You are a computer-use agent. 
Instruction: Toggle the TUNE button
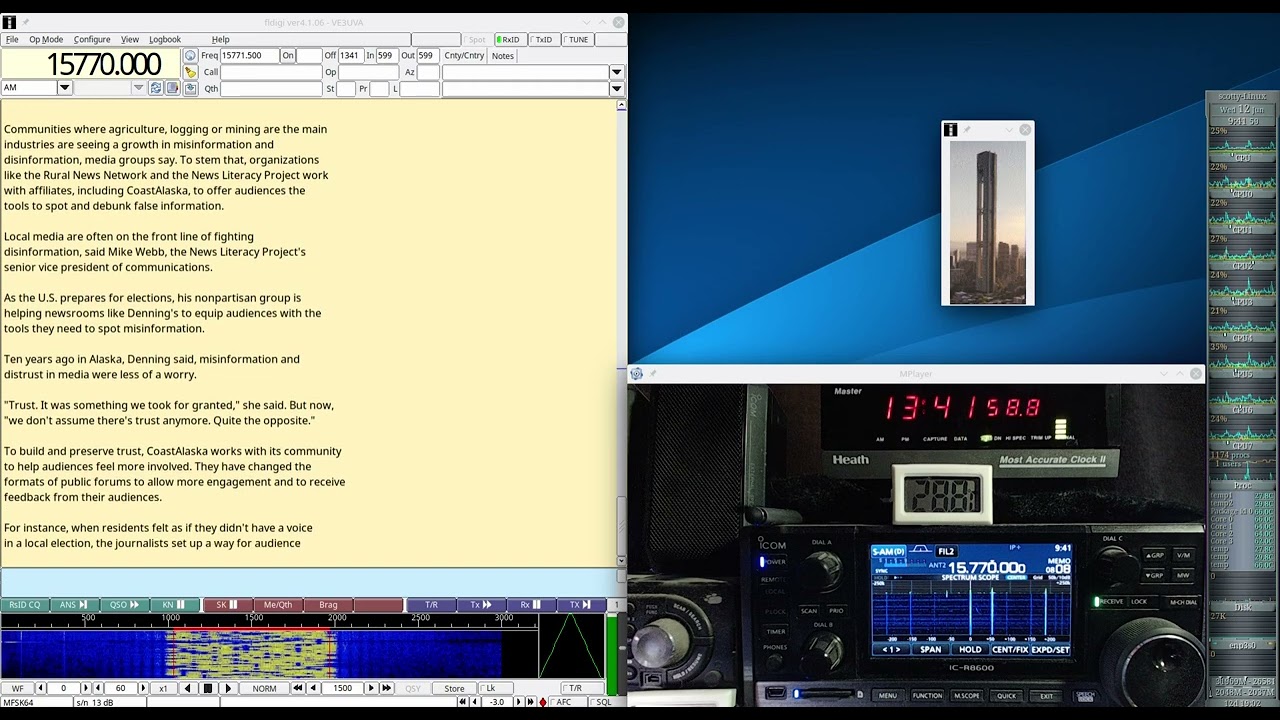(x=576, y=40)
